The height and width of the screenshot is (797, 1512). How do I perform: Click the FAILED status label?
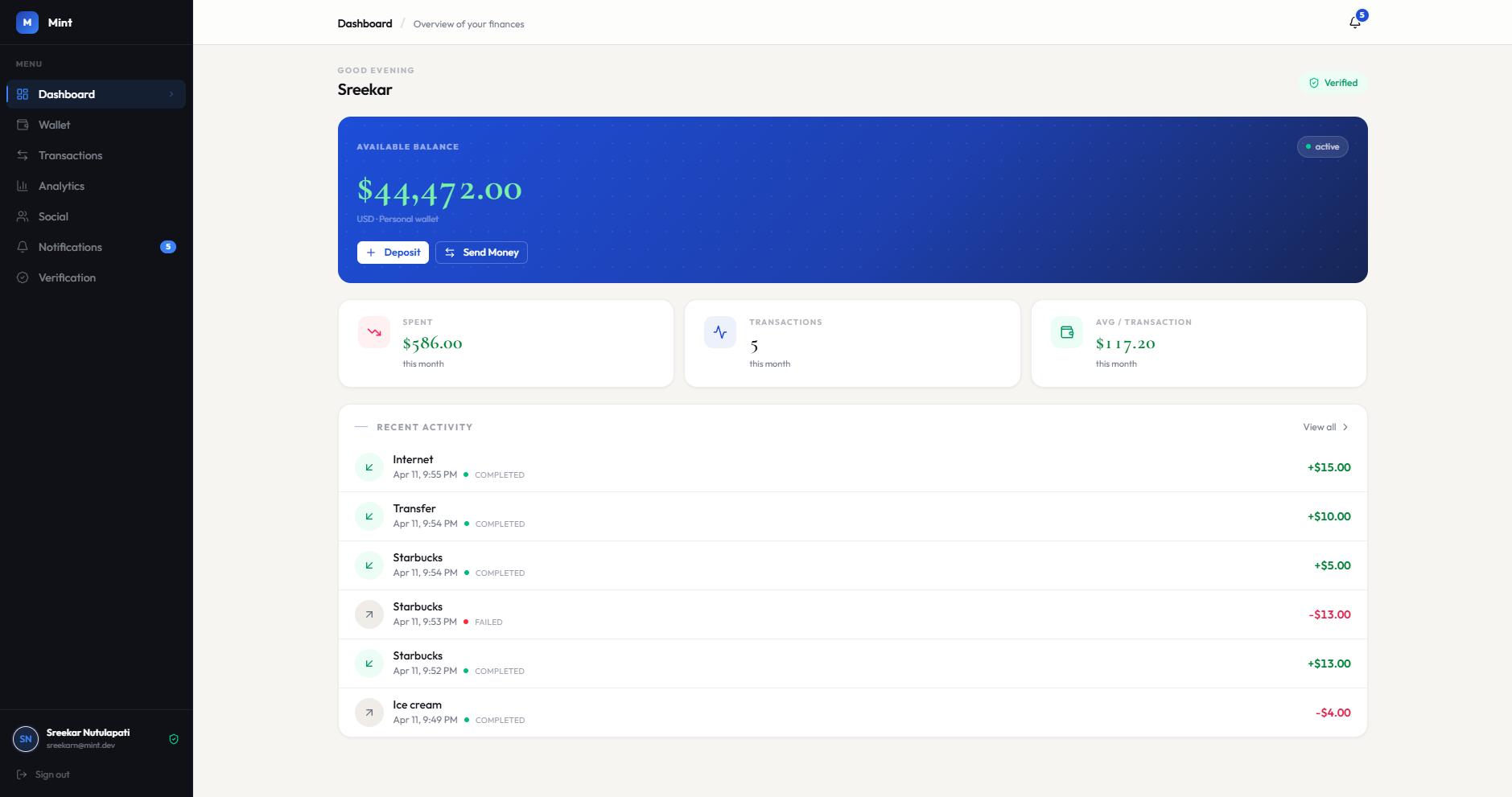[488, 622]
